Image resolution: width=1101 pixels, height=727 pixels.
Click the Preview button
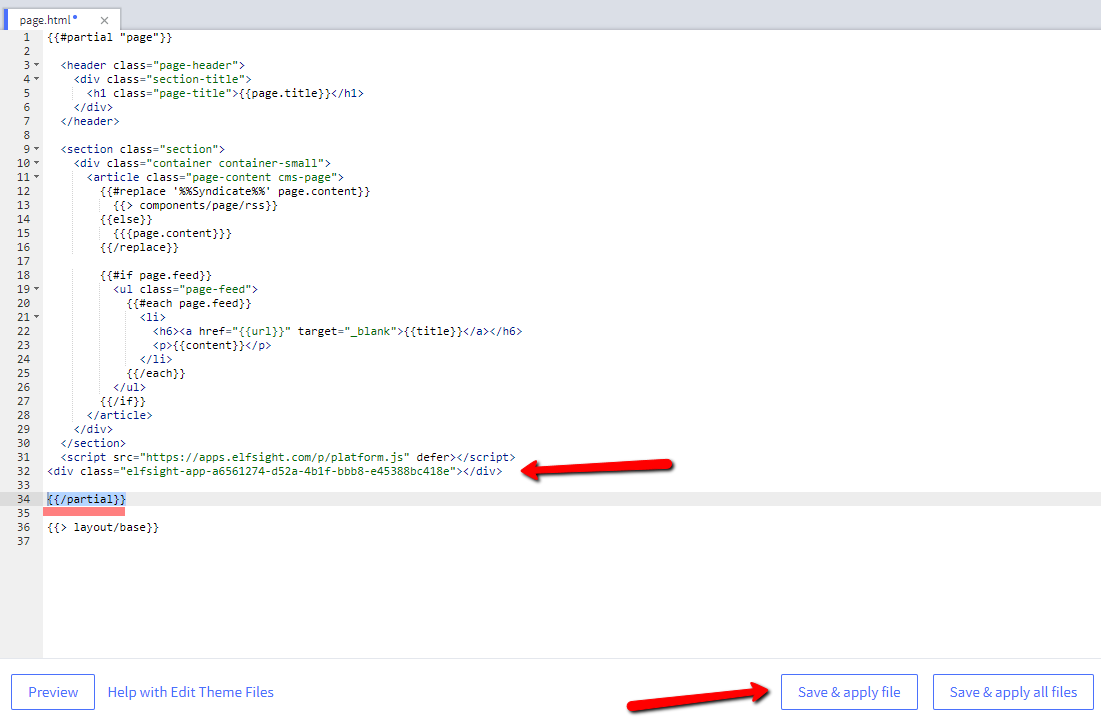point(53,692)
